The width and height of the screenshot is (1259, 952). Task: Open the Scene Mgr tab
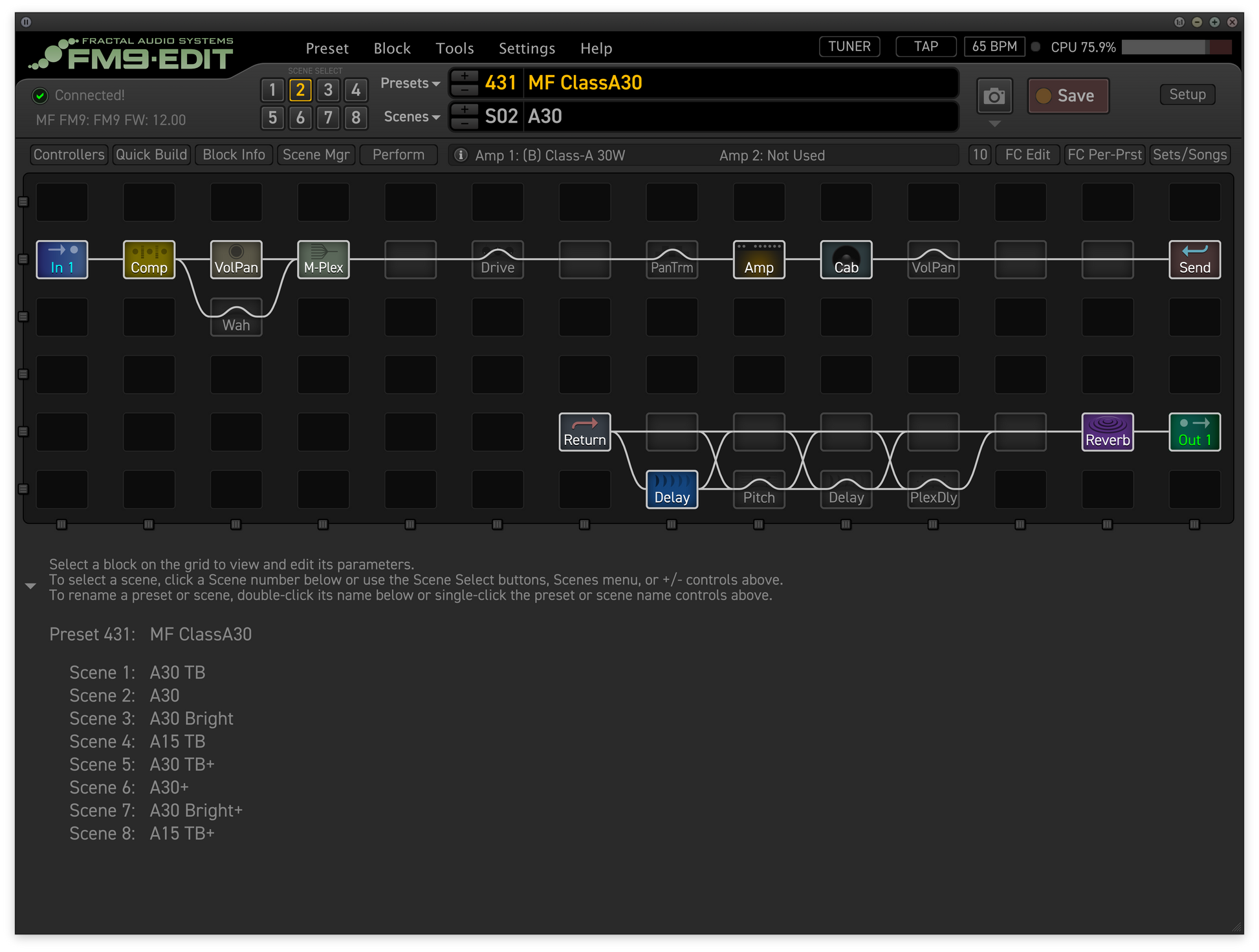coord(316,155)
